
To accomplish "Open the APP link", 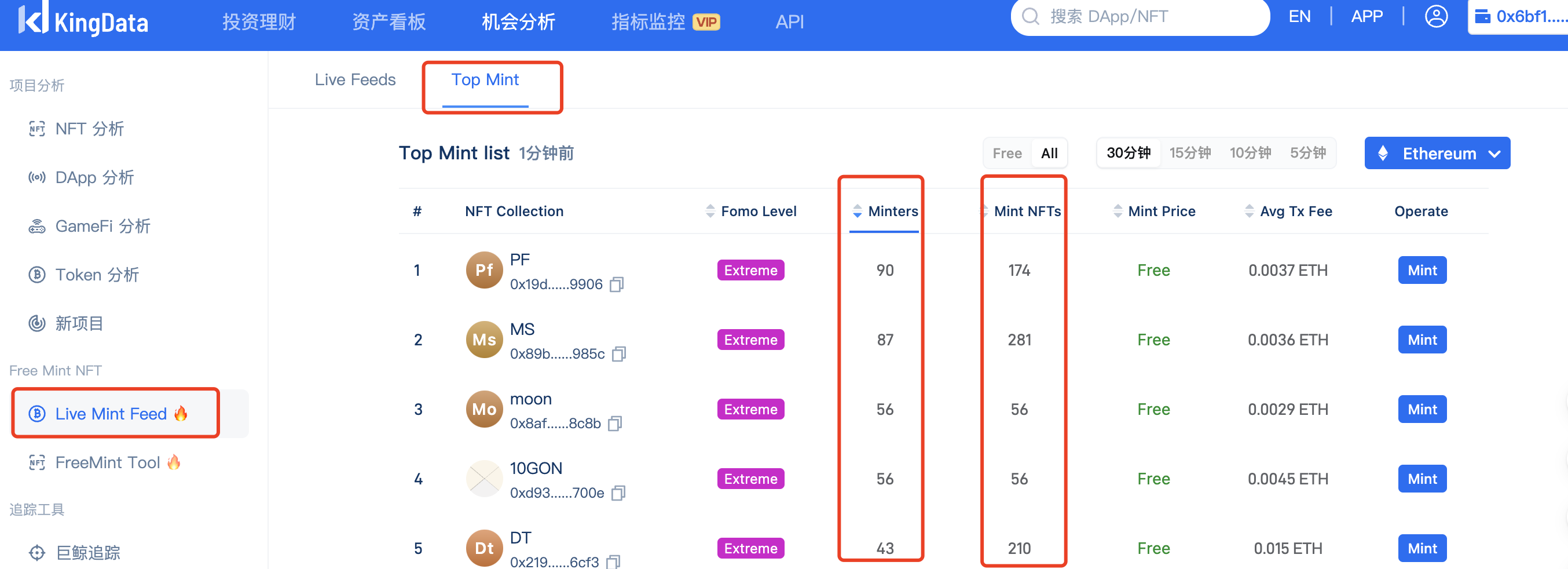I will [x=1367, y=16].
